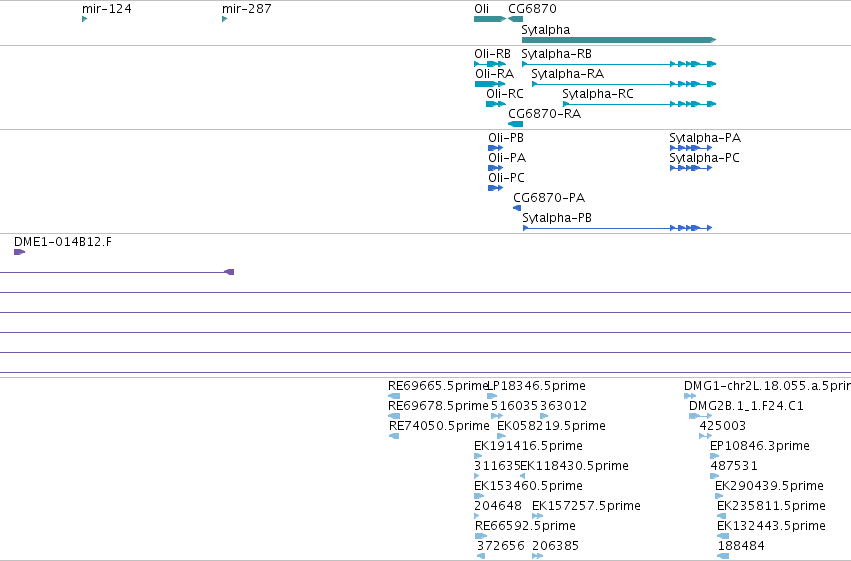851x561 pixels.
Task: Click the 372656 EST label
Action: point(500,546)
